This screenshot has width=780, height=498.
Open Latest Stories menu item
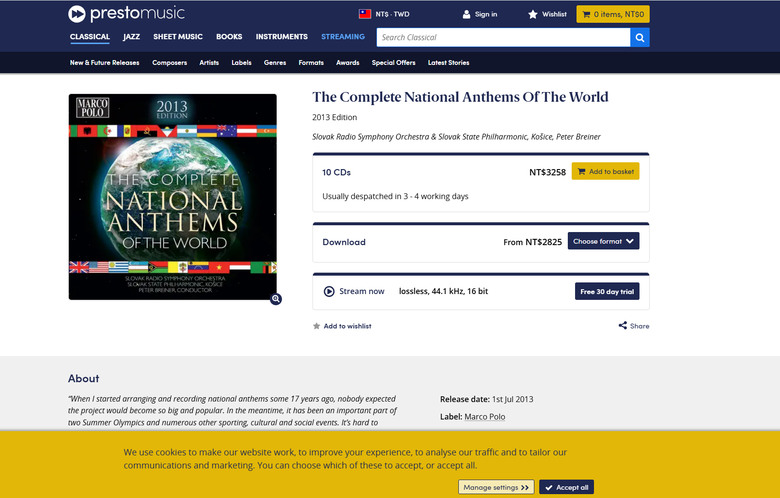[448, 63]
